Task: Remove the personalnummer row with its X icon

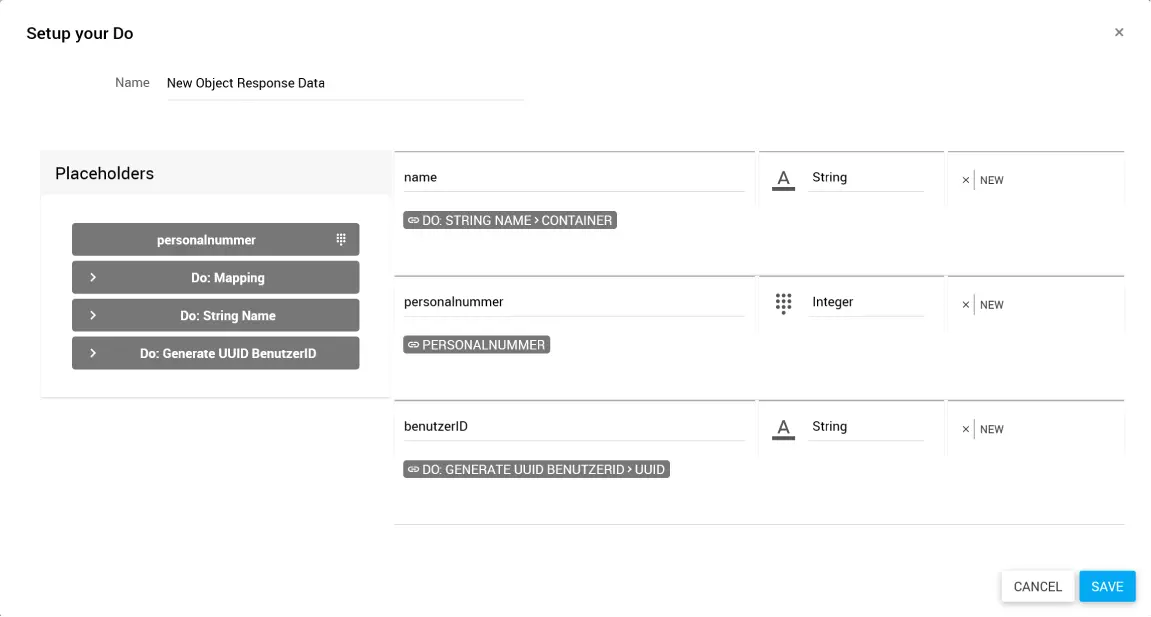Action: [965, 305]
